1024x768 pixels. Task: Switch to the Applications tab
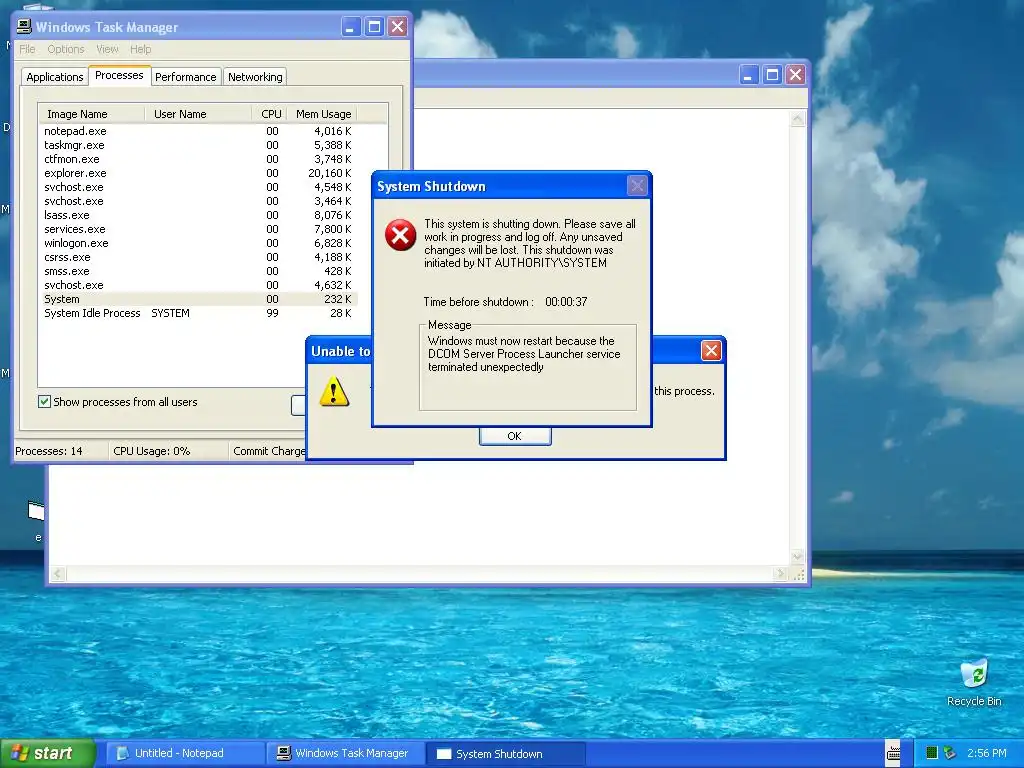(55, 77)
